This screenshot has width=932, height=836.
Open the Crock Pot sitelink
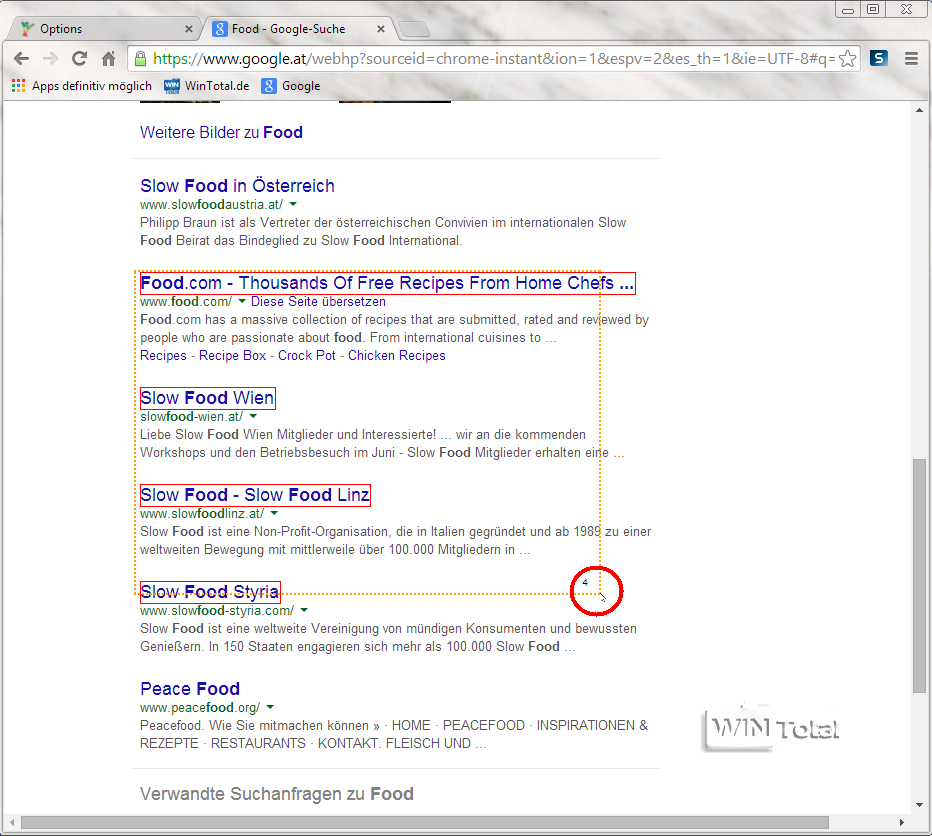click(x=307, y=355)
